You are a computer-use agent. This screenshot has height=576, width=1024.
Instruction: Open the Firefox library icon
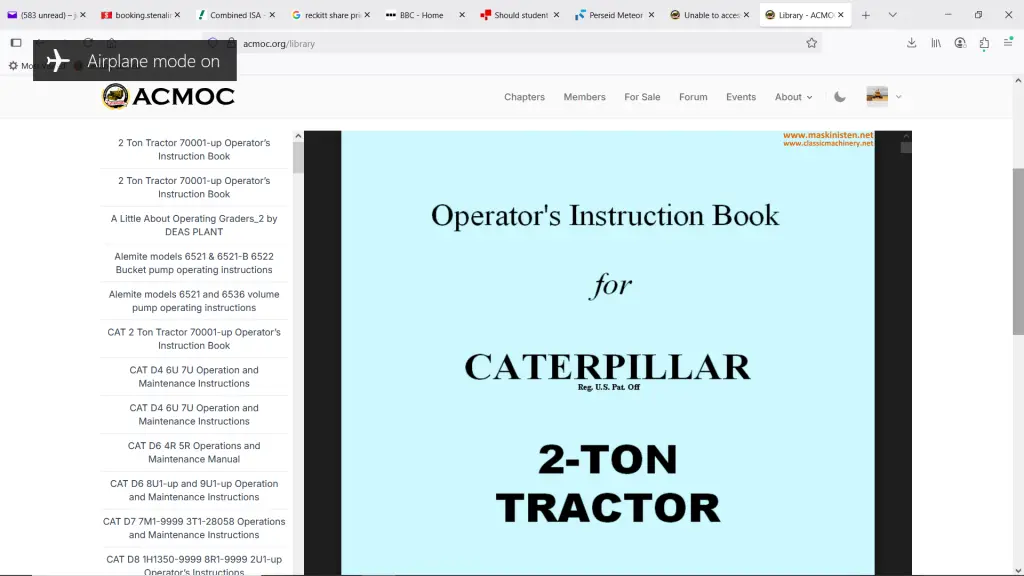[936, 43]
